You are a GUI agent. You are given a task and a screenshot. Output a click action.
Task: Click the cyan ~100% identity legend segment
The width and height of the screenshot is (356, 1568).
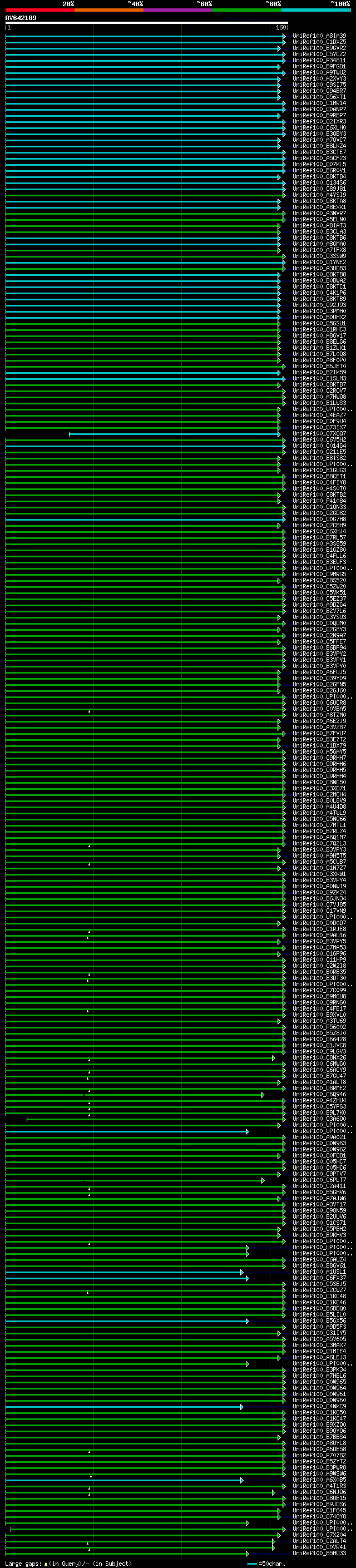pyautogui.click(x=317, y=10)
